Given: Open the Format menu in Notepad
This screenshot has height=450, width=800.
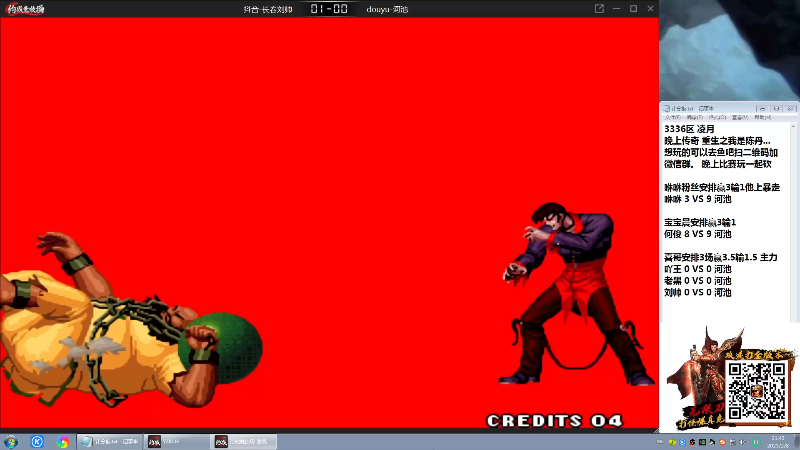Looking at the screenshot, I should coord(717,117).
